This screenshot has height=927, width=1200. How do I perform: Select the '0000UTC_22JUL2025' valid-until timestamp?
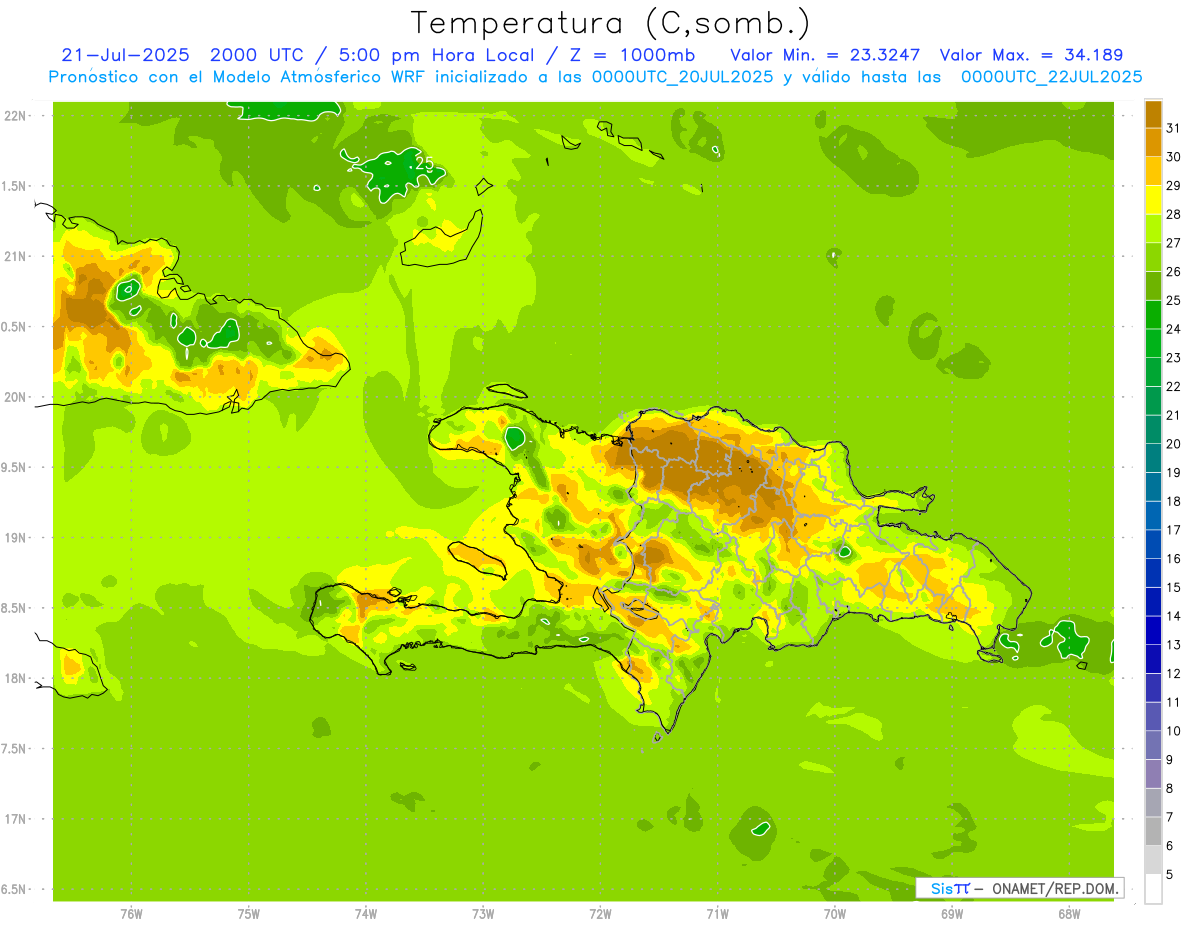(x=1051, y=77)
